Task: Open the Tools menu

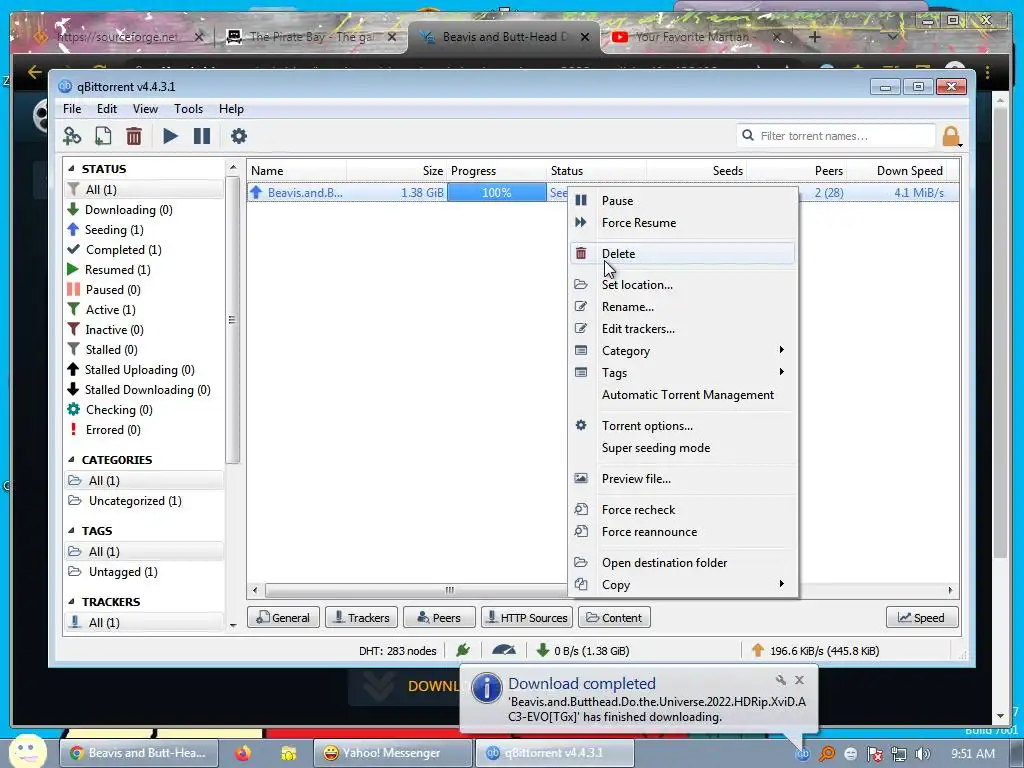Action: tap(188, 109)
